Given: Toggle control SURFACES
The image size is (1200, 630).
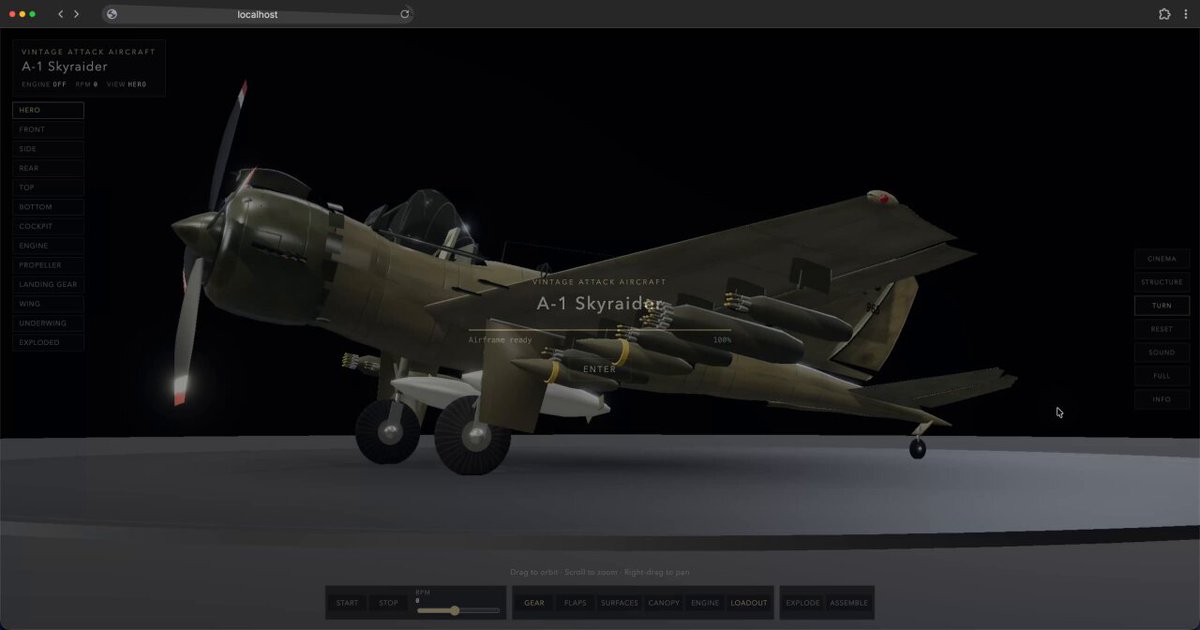Looking at the screenshot, I should [x=619, y=603].
